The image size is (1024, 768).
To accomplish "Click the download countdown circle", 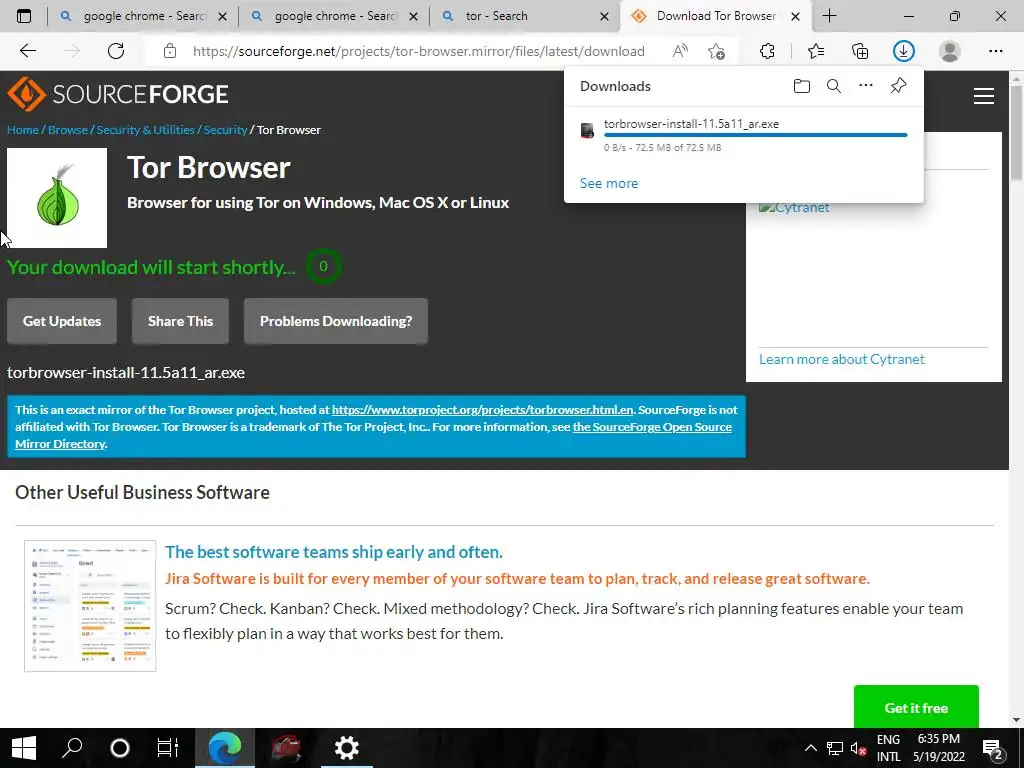I will pyautogui.click(x=323, y=266).
